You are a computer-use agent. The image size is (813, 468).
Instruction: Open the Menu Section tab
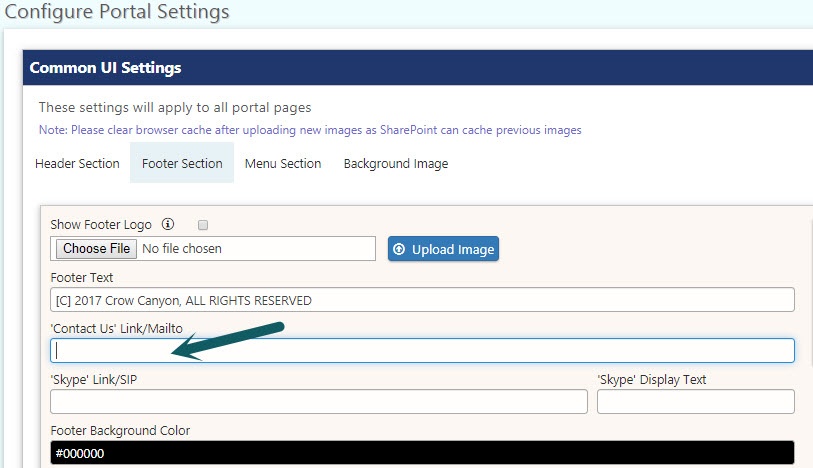coord(283,163)
